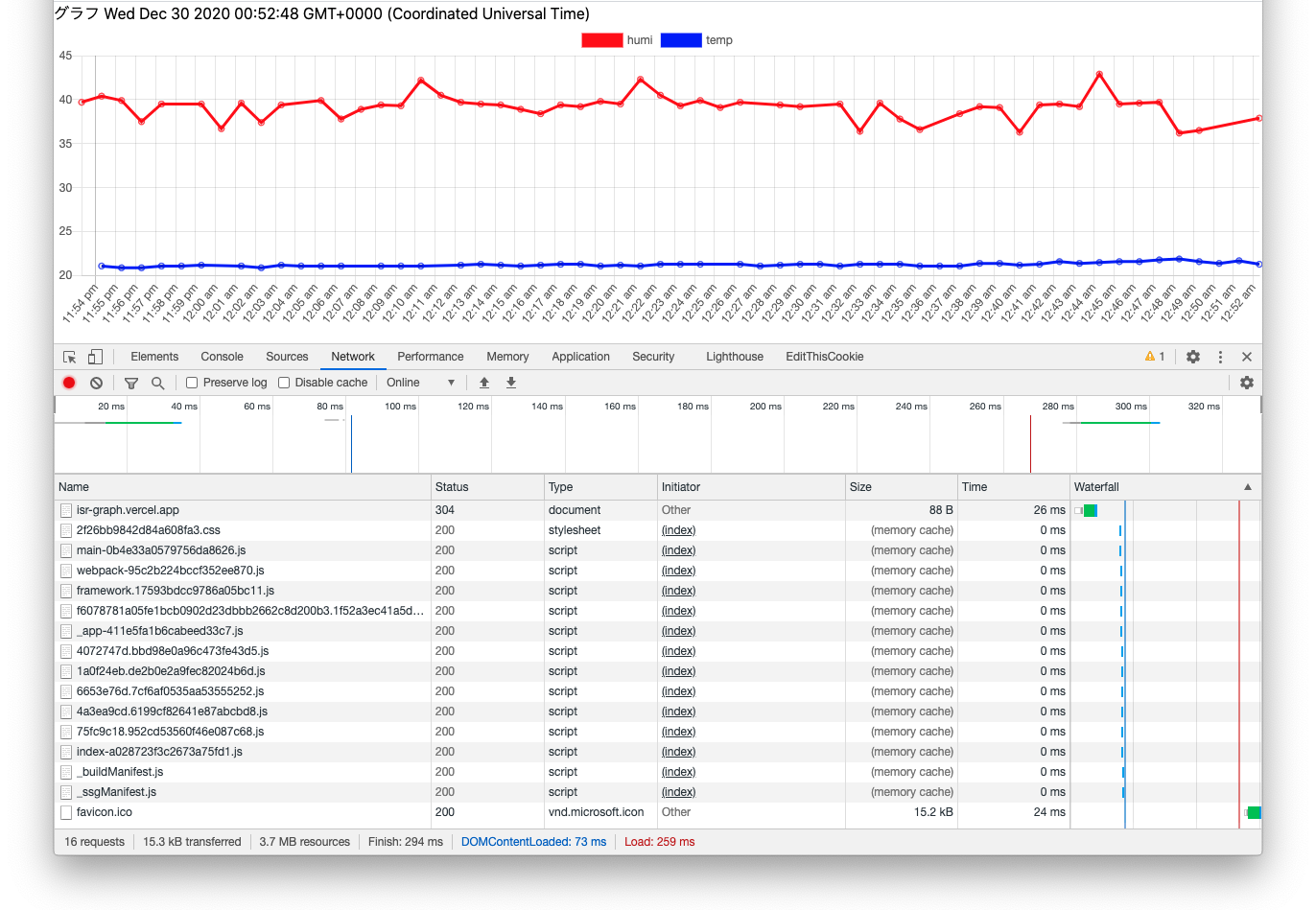
Task: Switch to the Memory tab
Action: point(507,357)
